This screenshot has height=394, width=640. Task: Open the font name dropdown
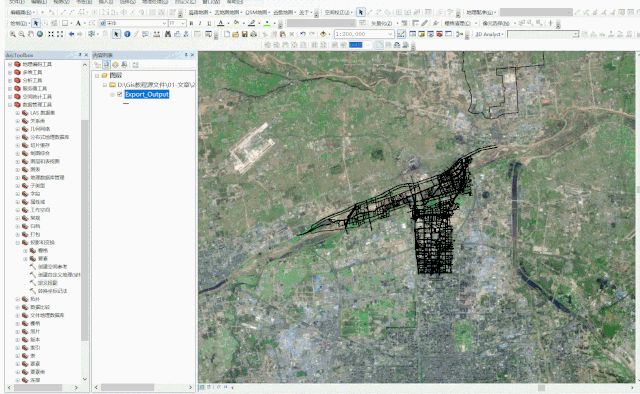(164, 23)
